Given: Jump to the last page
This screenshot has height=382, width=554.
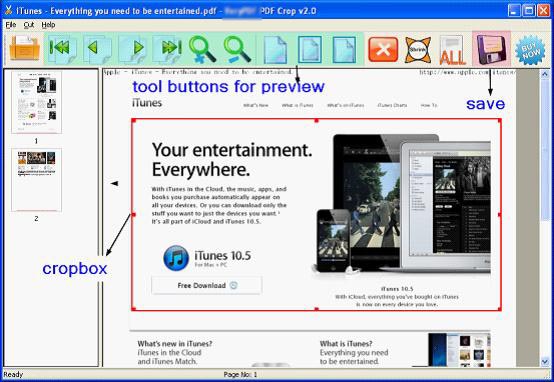Looking at the screenshot, I should point(167,49).
